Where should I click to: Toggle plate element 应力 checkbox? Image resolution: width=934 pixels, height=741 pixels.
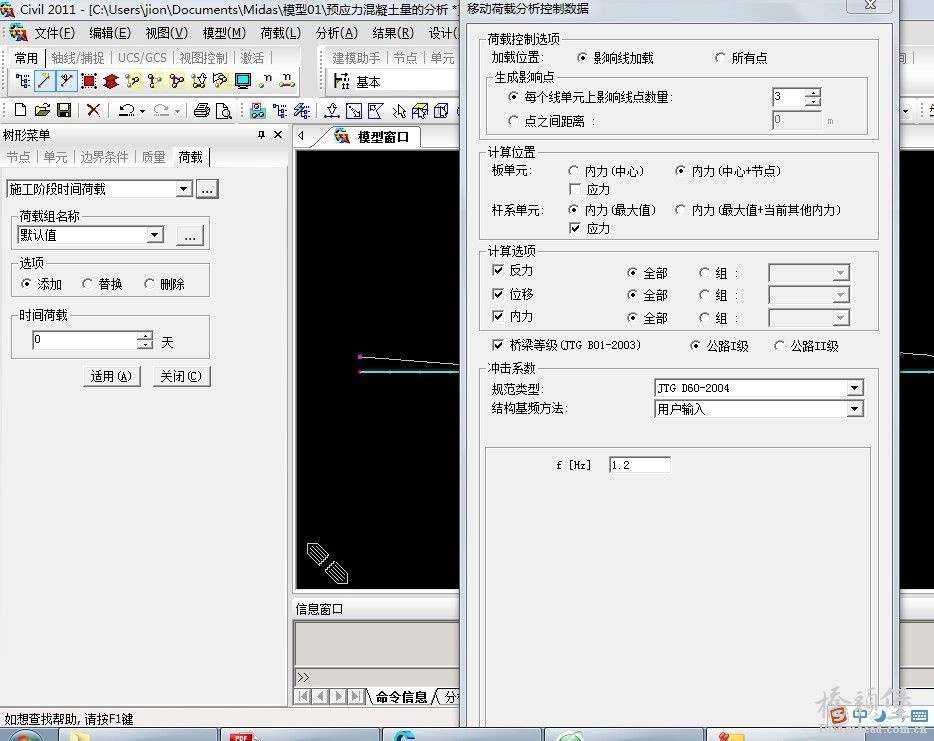pyautogui.click(x=575, y=189)
